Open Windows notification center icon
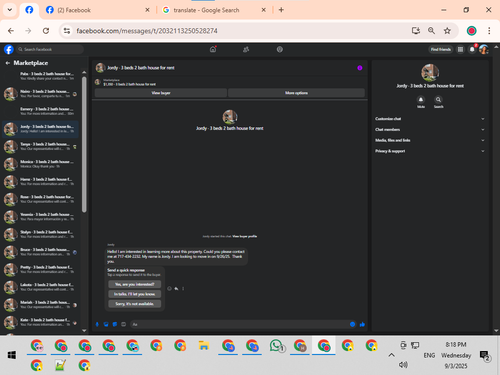The image size is (500, 375). click(484, 355)
